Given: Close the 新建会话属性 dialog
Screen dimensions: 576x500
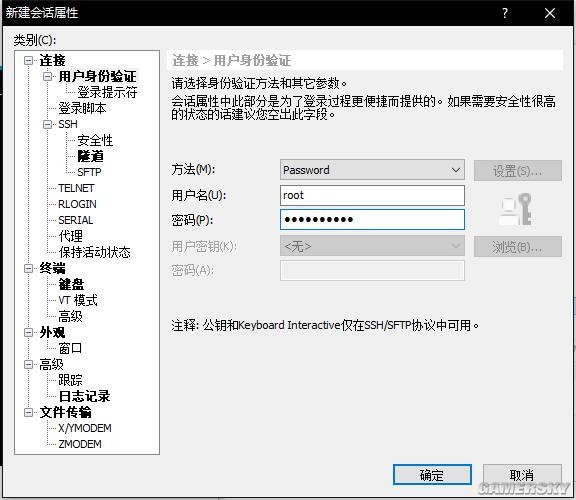Looking at the screenshot, I should 550,13.
